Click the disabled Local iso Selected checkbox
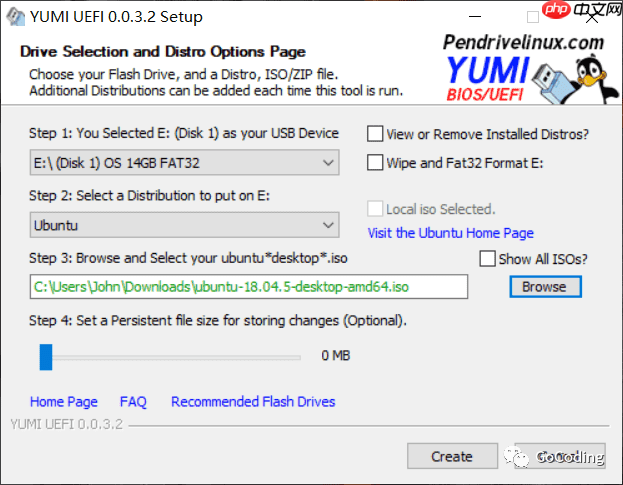 (x=375, y=209)
